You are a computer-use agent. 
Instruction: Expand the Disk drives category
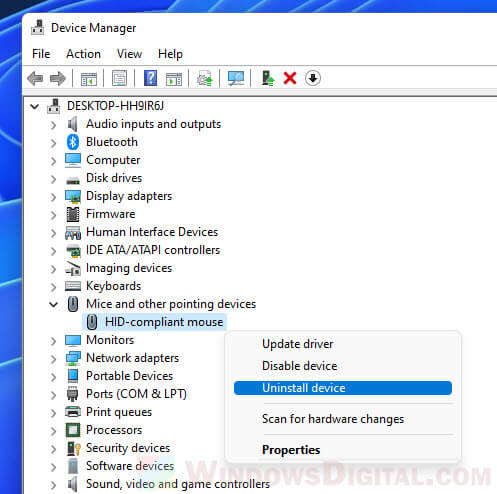tap(53, 179)
